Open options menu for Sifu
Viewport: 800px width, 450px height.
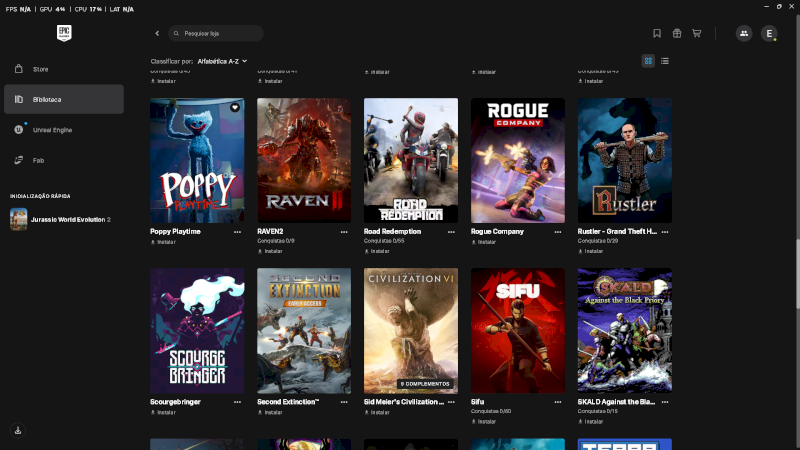point(558,402)
